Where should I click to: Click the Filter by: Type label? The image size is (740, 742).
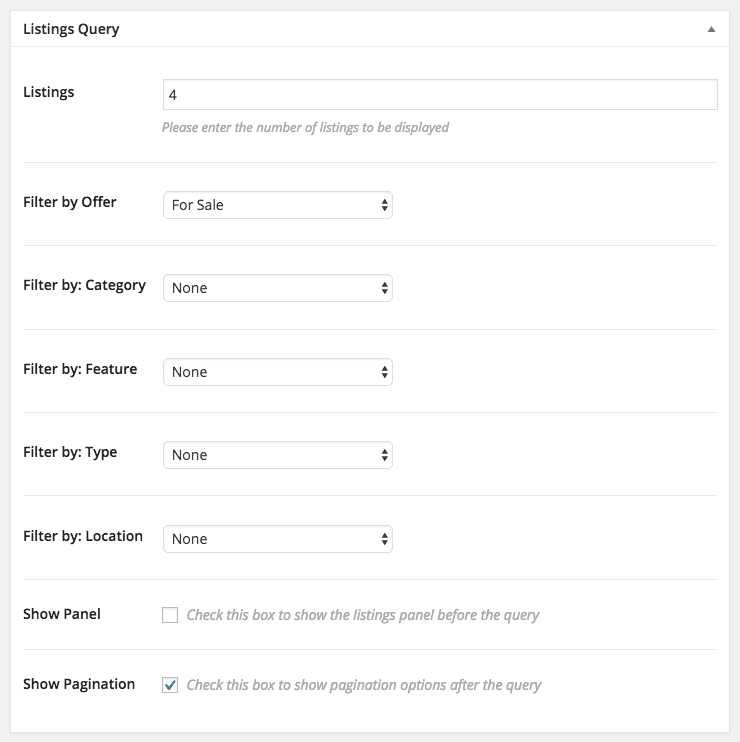tap(70, 452)
